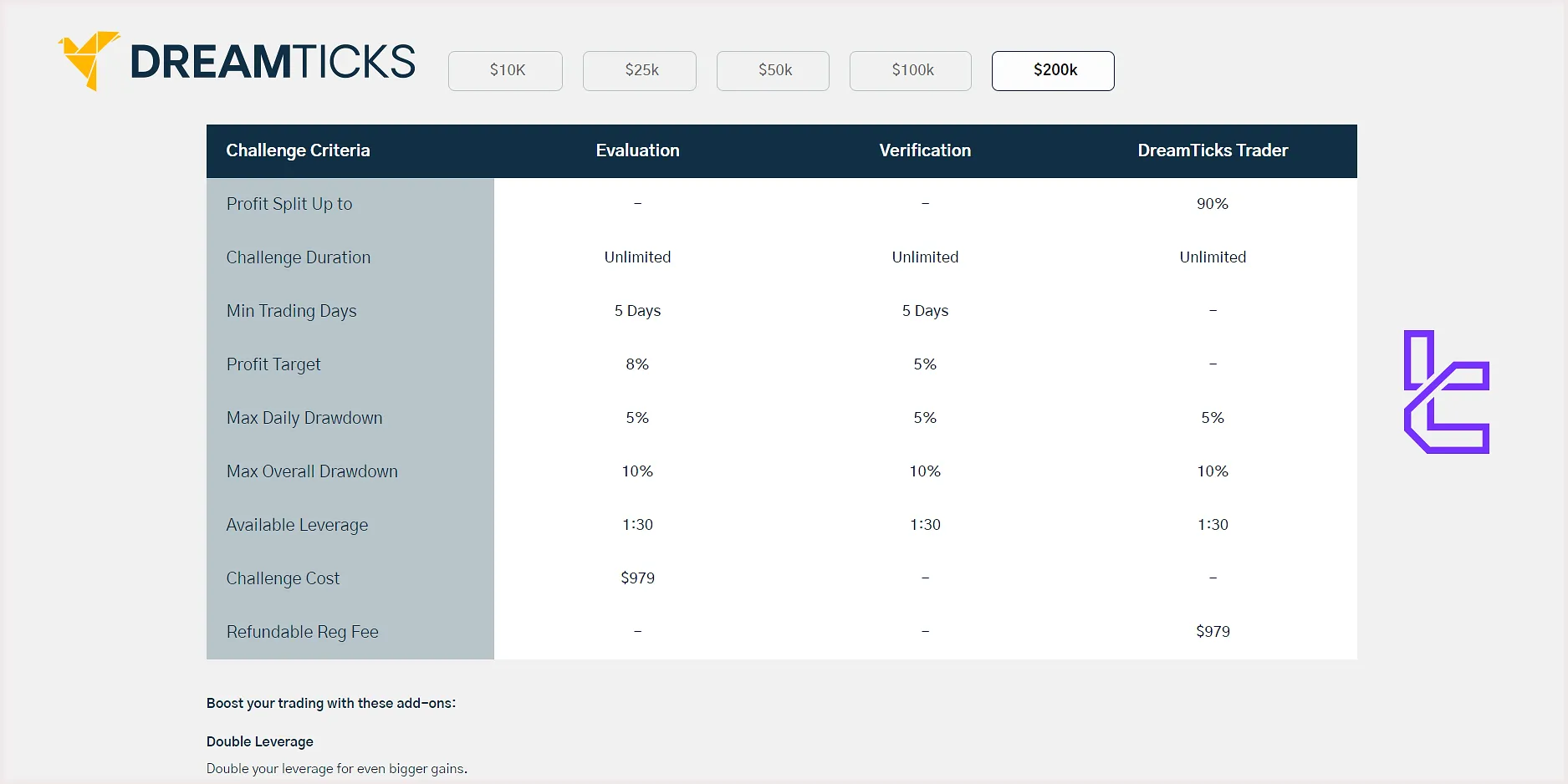Image resolution: width=1568 pixels, height=784 pixels.
Task: Click the Max Overall Drawdown row label
Action: [x=312, y=471]
